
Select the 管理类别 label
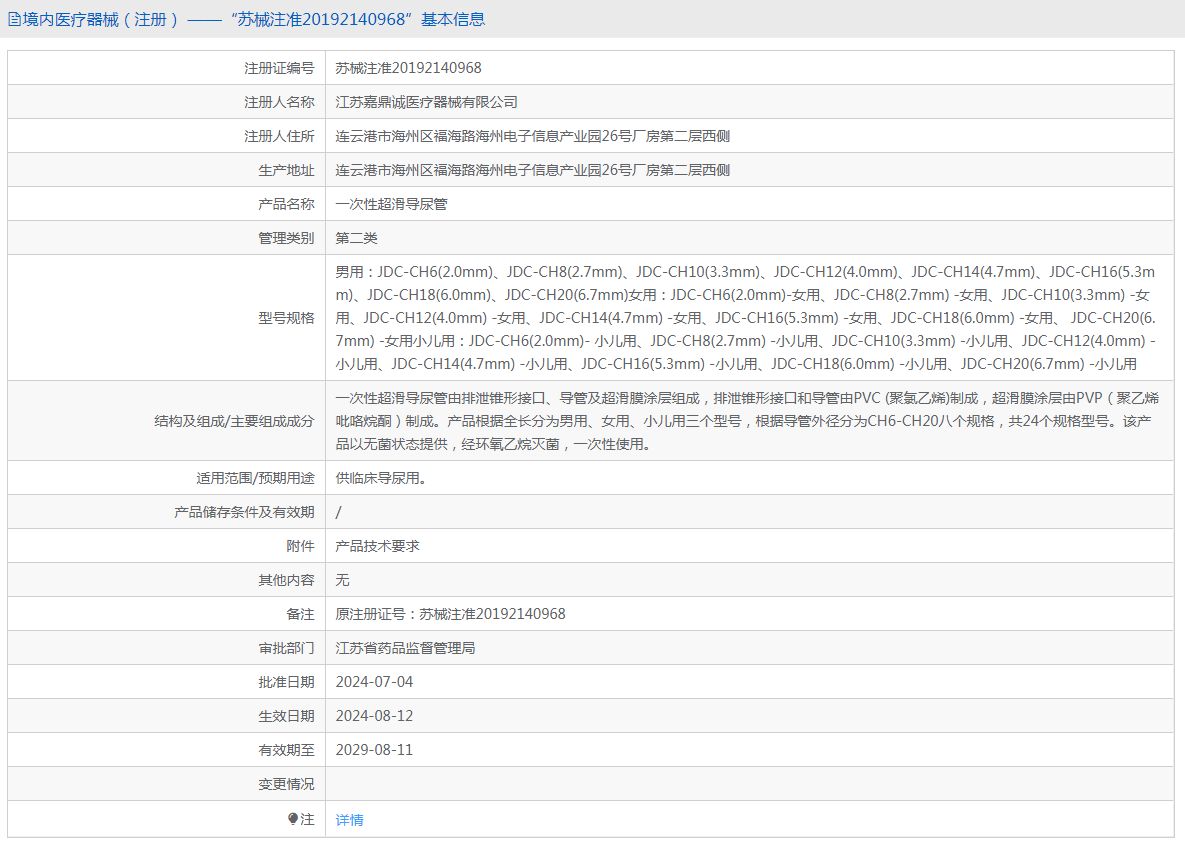[x=286, y=238]
